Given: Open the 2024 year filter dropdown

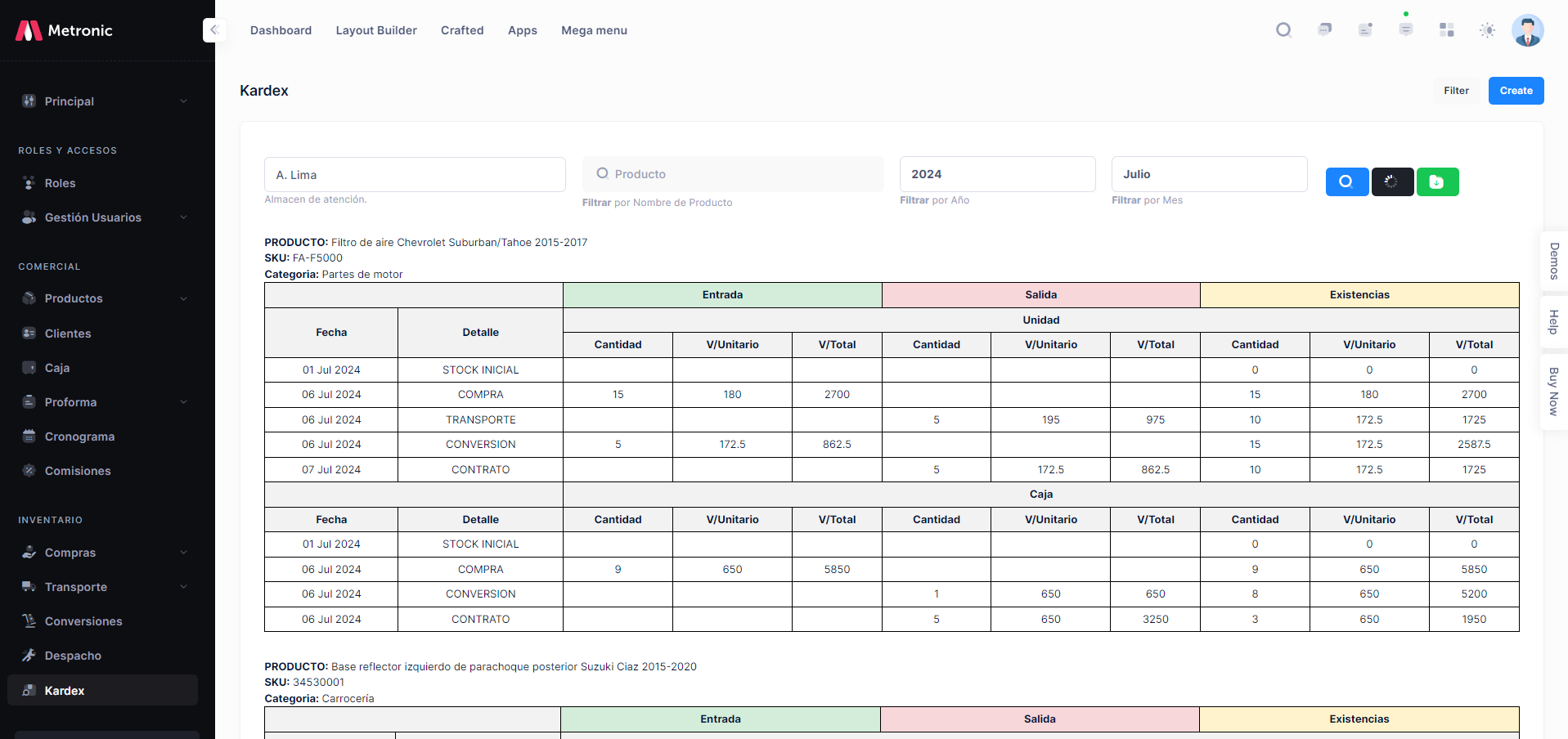Looking at the screenshot, I should click(996, 174).
